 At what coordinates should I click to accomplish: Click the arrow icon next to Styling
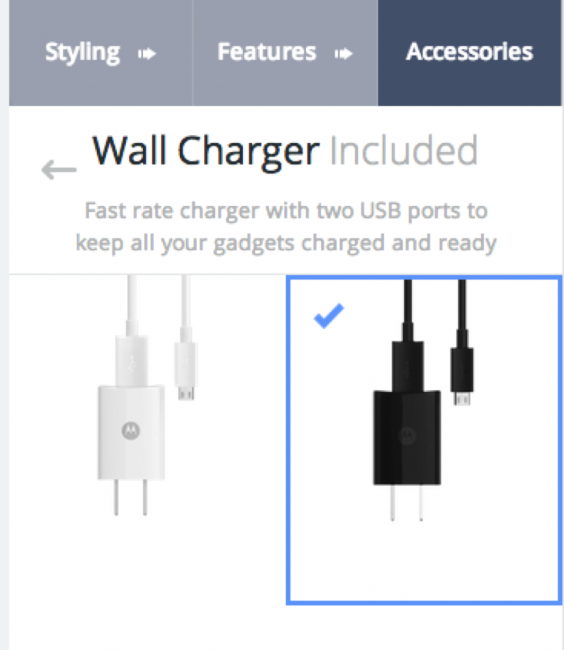[x=147, y=53]
